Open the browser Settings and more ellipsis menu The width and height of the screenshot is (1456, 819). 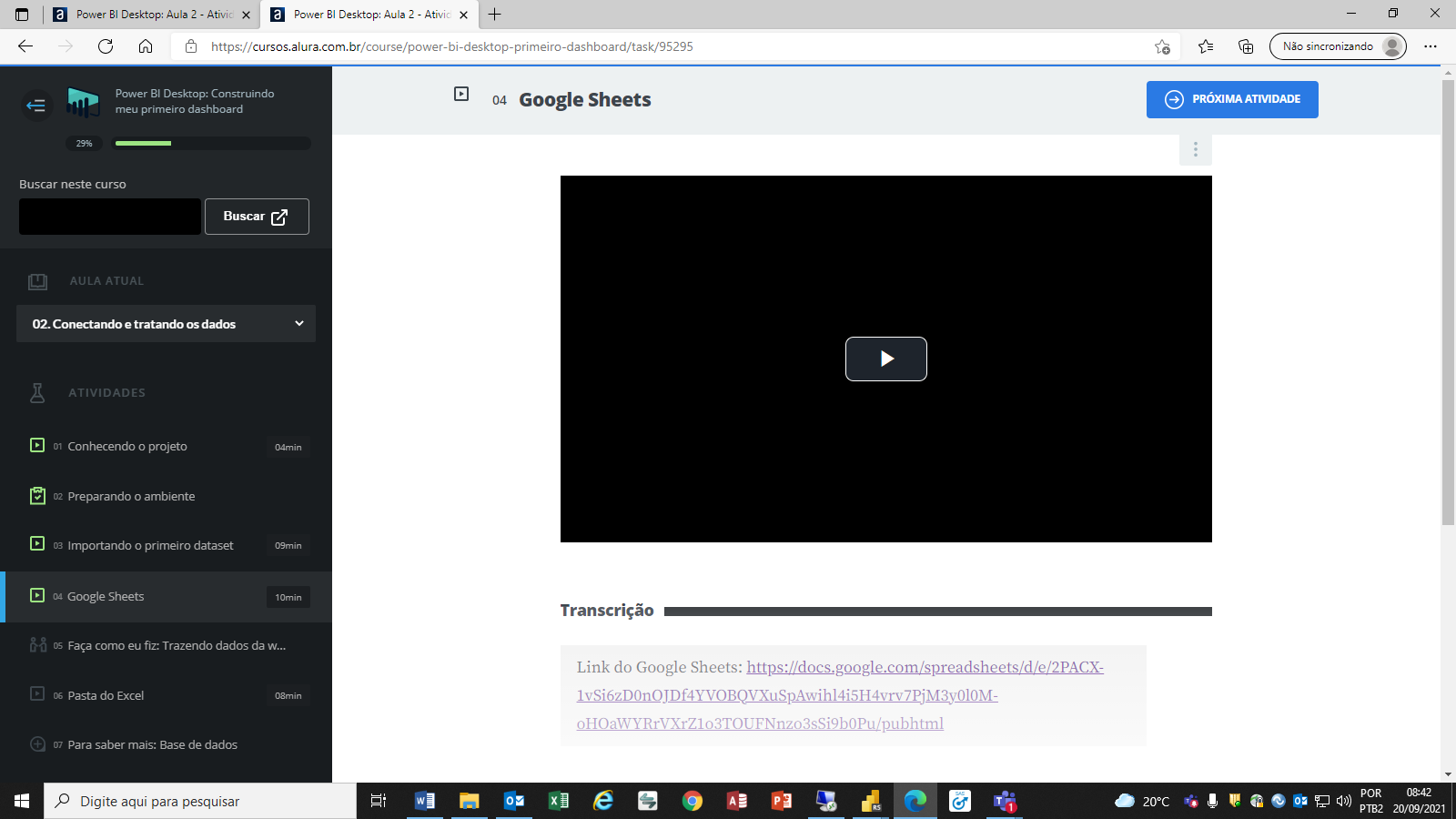1431,46
